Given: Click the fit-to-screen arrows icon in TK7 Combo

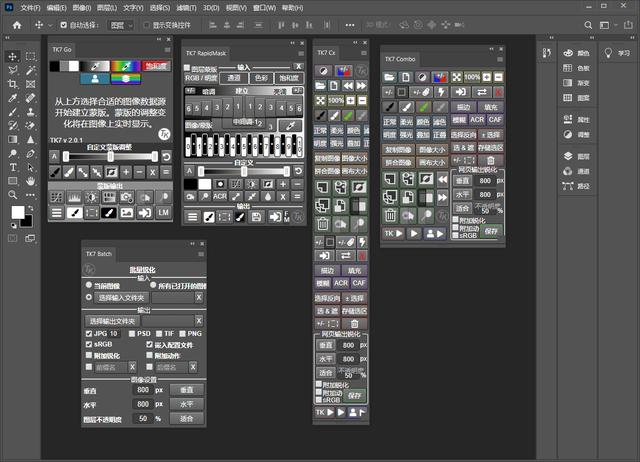Looking at the screenshot, I should point(457,77).
